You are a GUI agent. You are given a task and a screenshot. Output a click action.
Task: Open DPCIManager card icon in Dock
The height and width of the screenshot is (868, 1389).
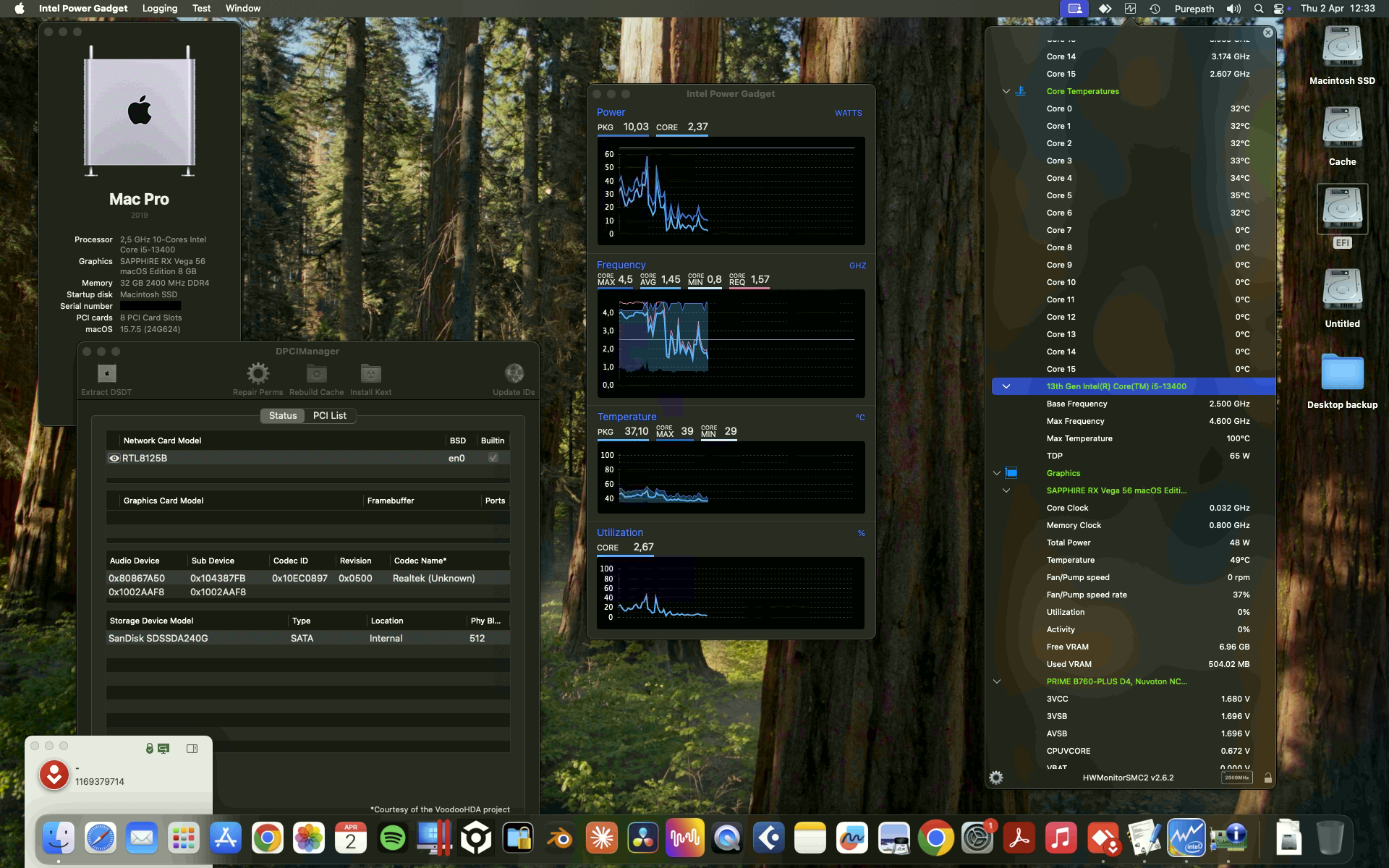[x=1228, y=838]
